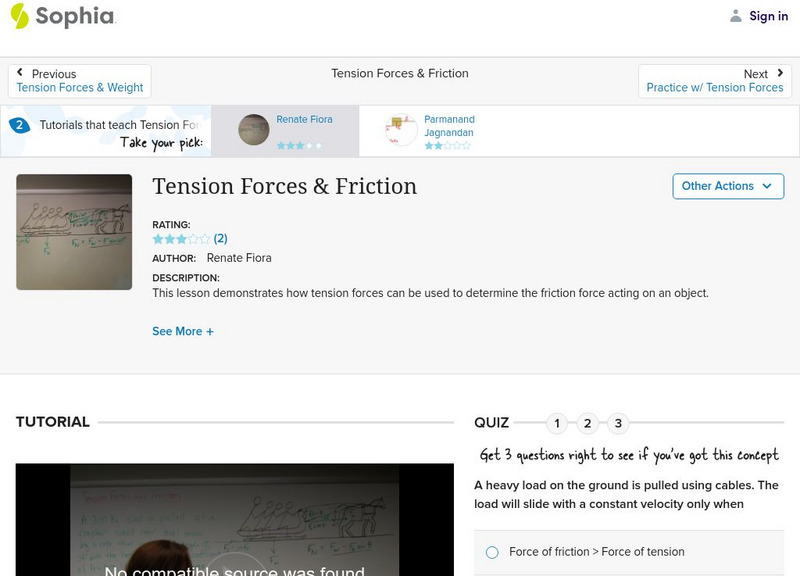Go to Practice w/ Tension Forces
Viewport: 800px width, 576px height.
tap(714, 87)
